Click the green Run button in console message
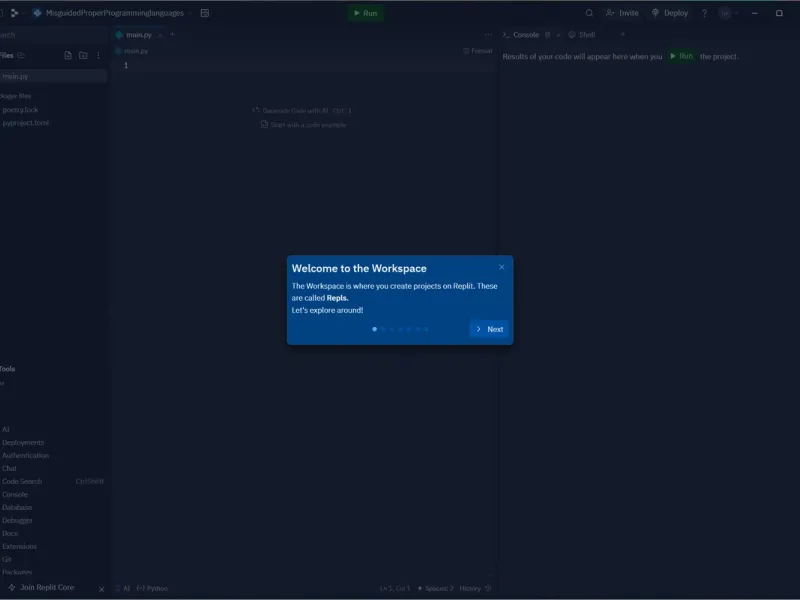The height and width of the screenshot is (600, 800). tap(681, 56)
